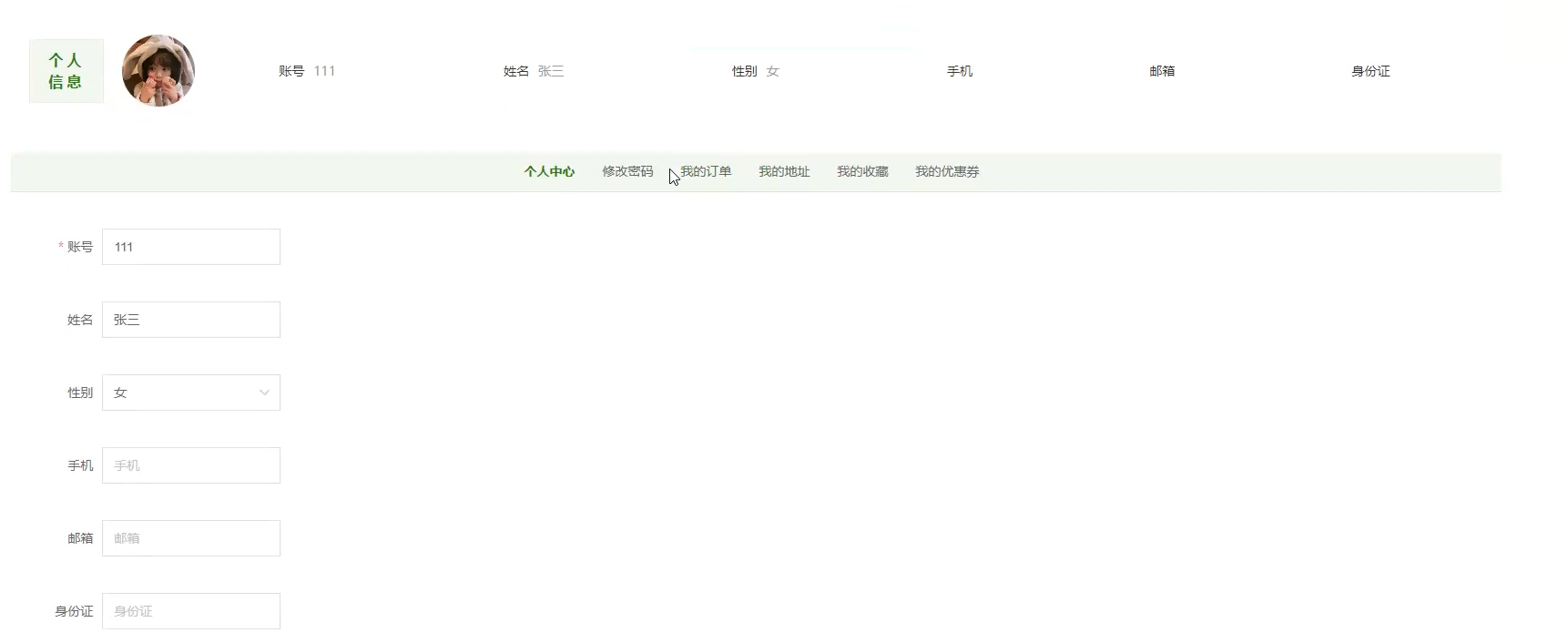This screenshot has height=643, width=1568.
Task: Click the 手机 form label
Action: (80, 465)
